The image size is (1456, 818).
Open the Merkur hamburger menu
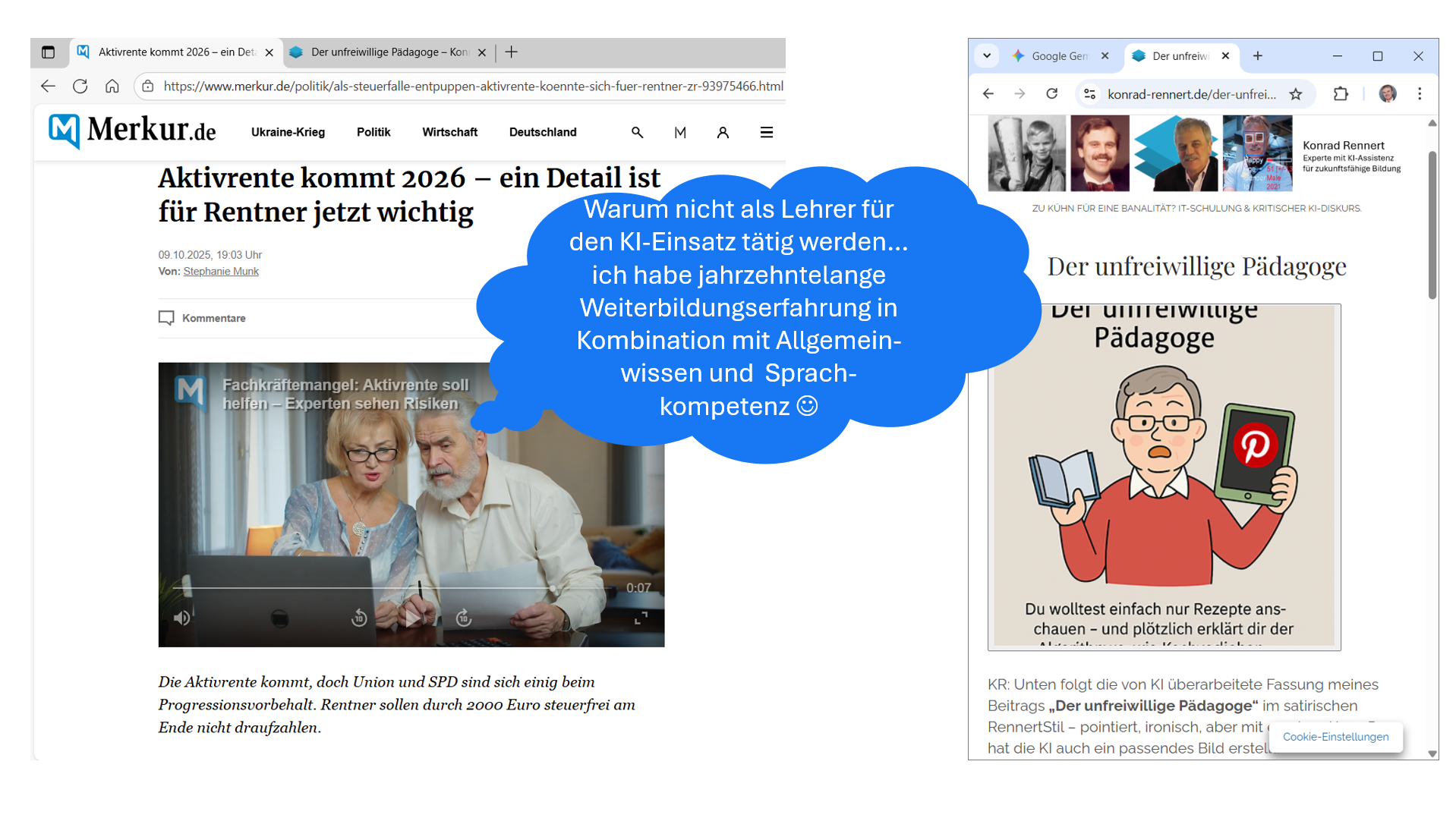click(x=766, y=133)
